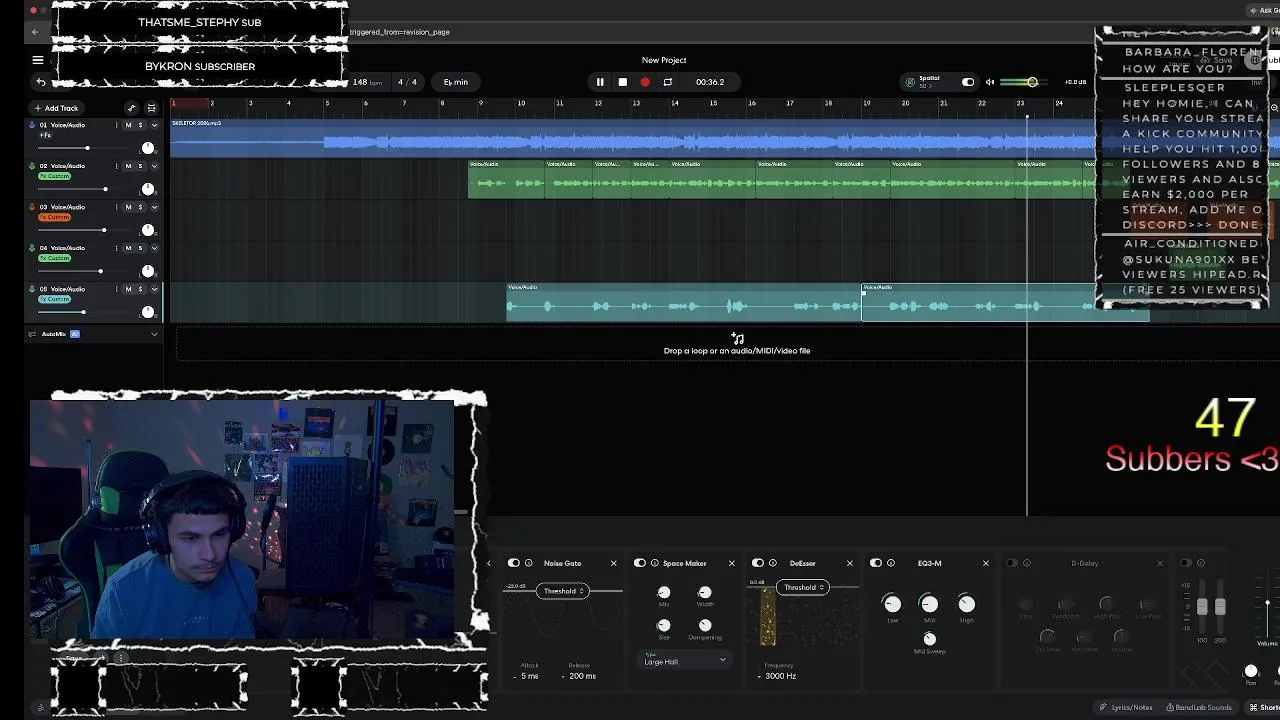1280x720 pixels.
Task: Solo track 01 Voice/Audio
Action: 140,125
